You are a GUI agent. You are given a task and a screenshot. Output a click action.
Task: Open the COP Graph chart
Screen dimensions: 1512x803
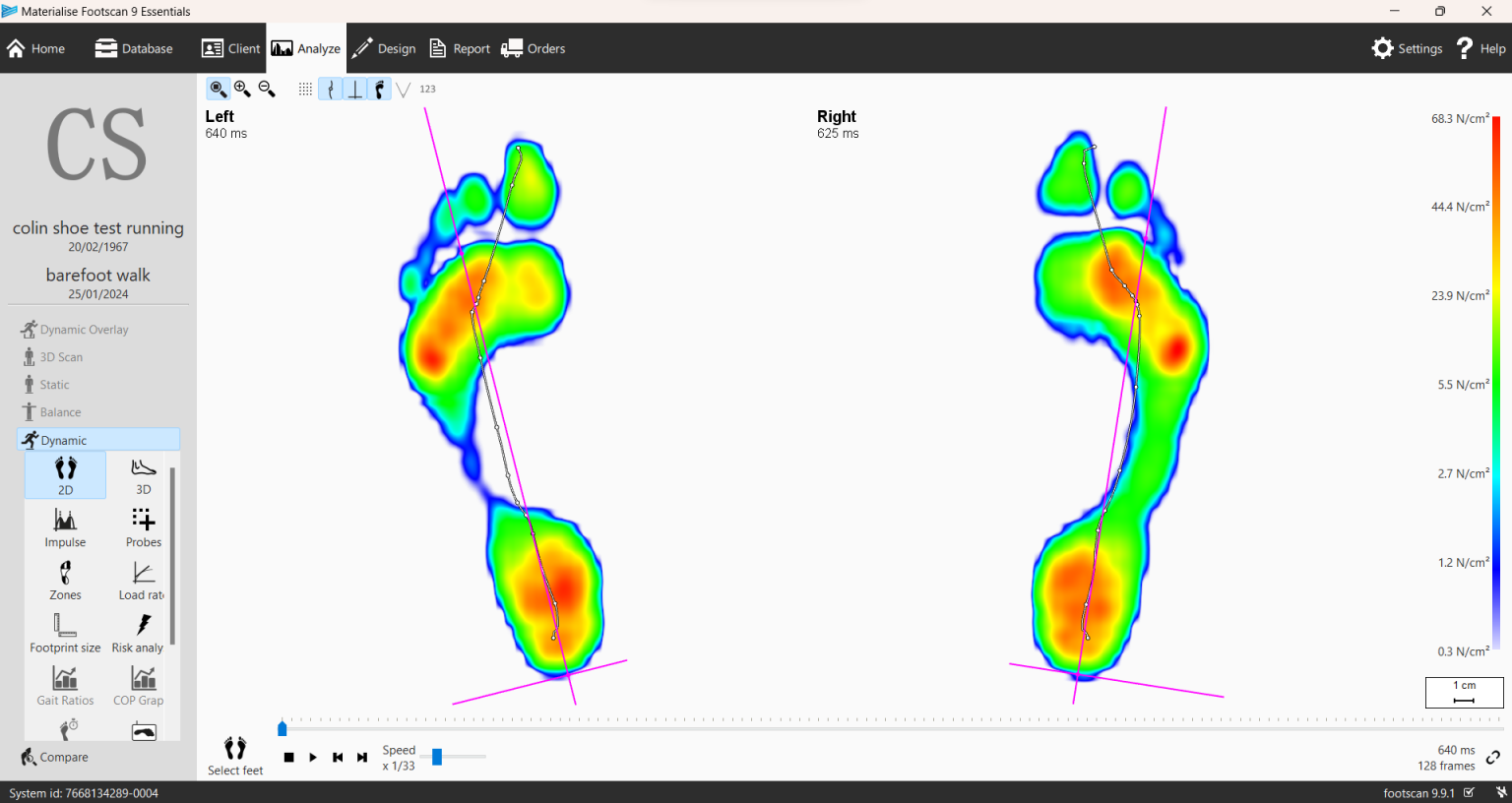tap(139, 686)
